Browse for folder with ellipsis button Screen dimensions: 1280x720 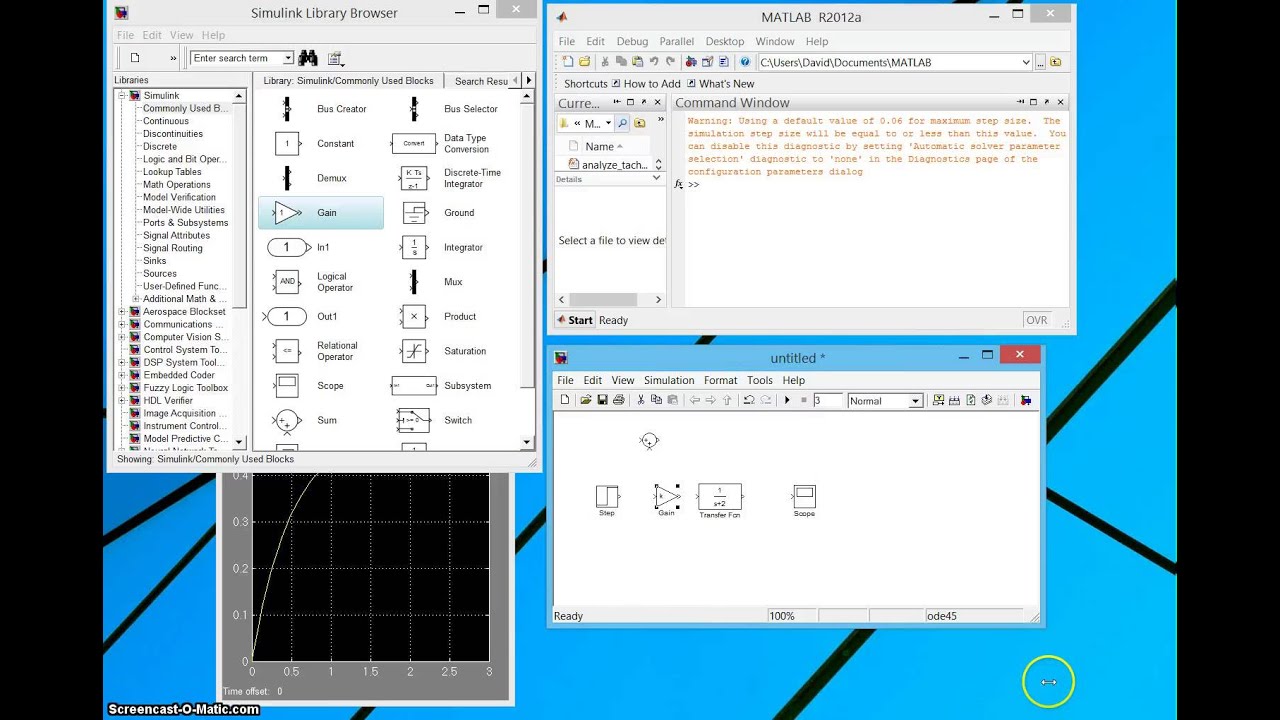click(1040, 62)
